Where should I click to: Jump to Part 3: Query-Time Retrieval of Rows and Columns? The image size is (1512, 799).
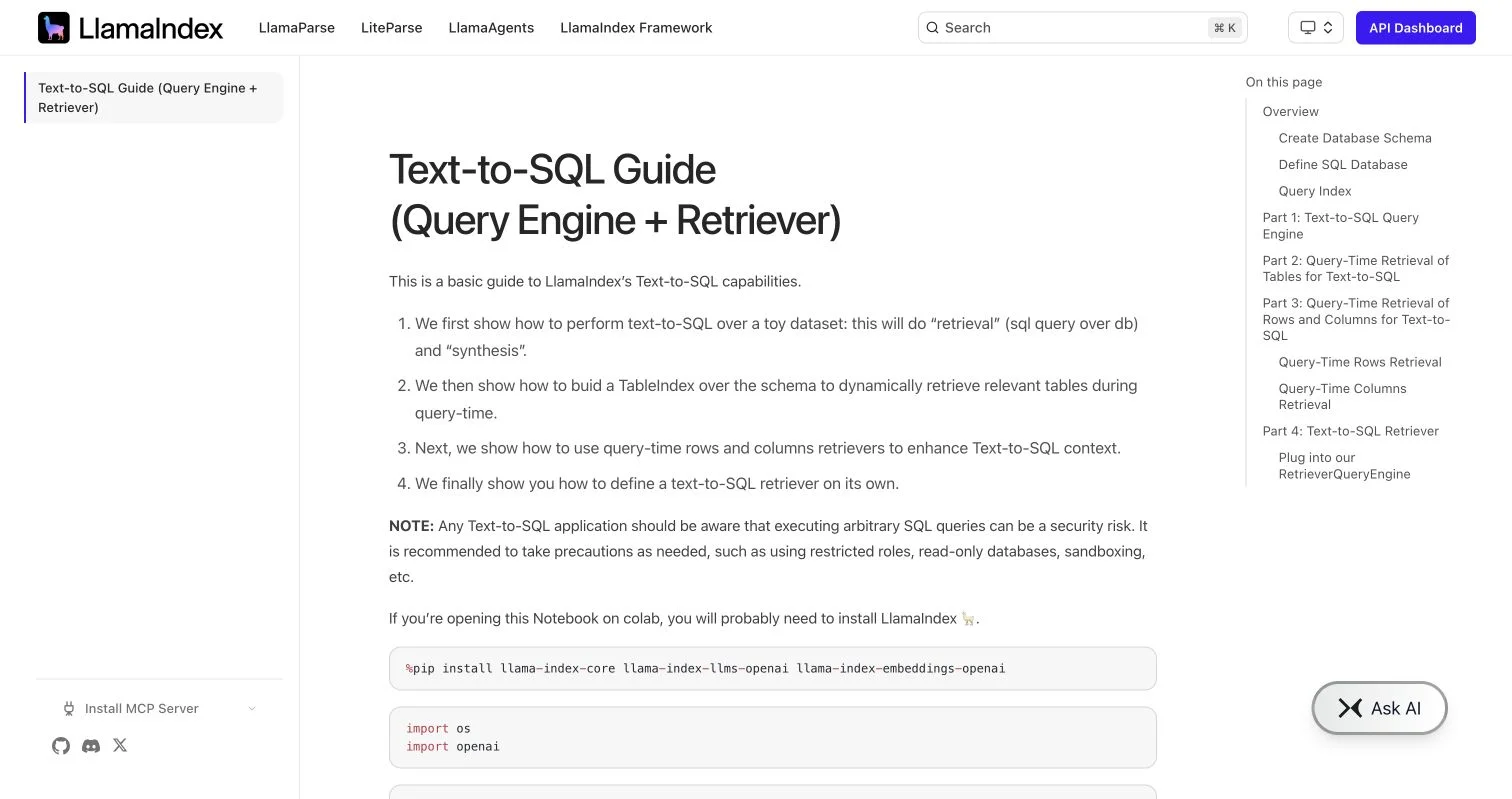pyautogui.click(x=1356, y=319)
